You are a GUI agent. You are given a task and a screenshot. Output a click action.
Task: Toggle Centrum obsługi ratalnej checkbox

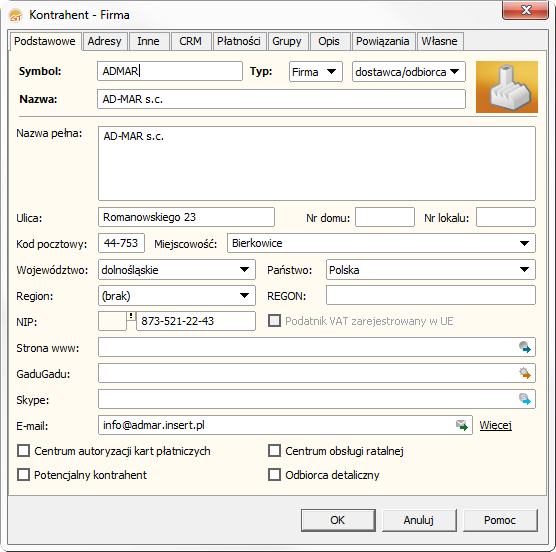(x=274, y=451)
